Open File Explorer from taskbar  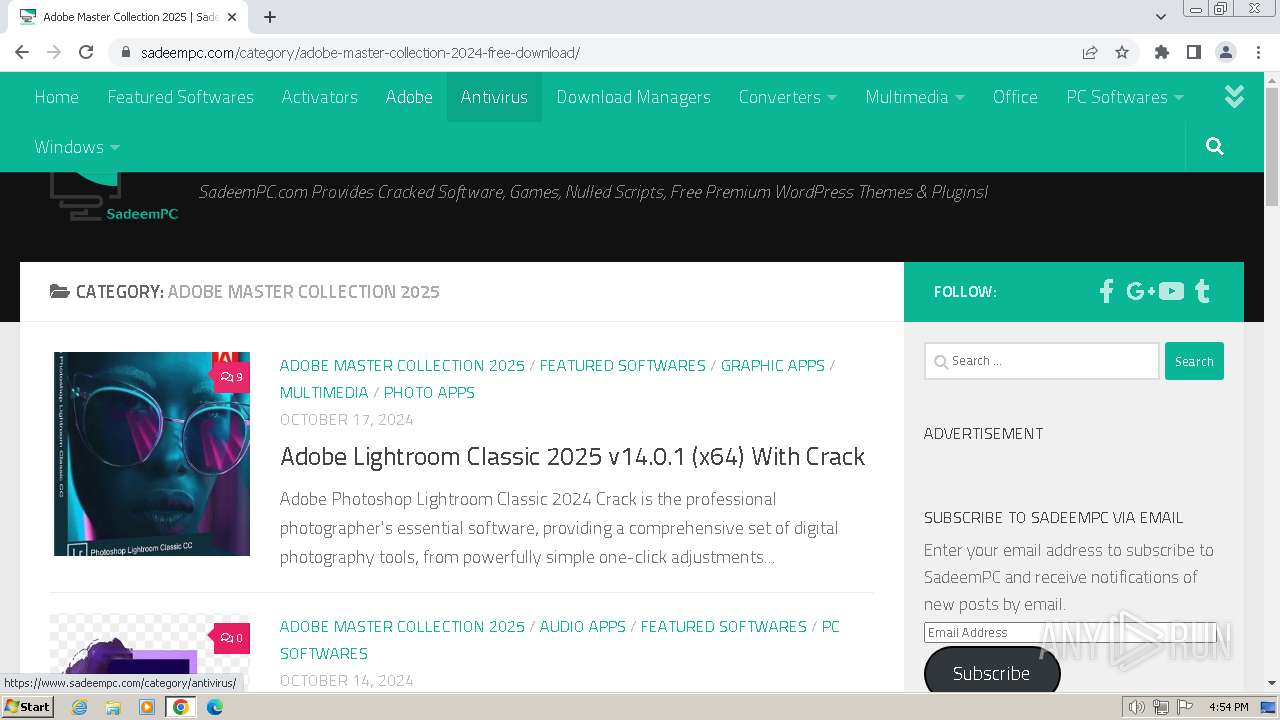113,707
